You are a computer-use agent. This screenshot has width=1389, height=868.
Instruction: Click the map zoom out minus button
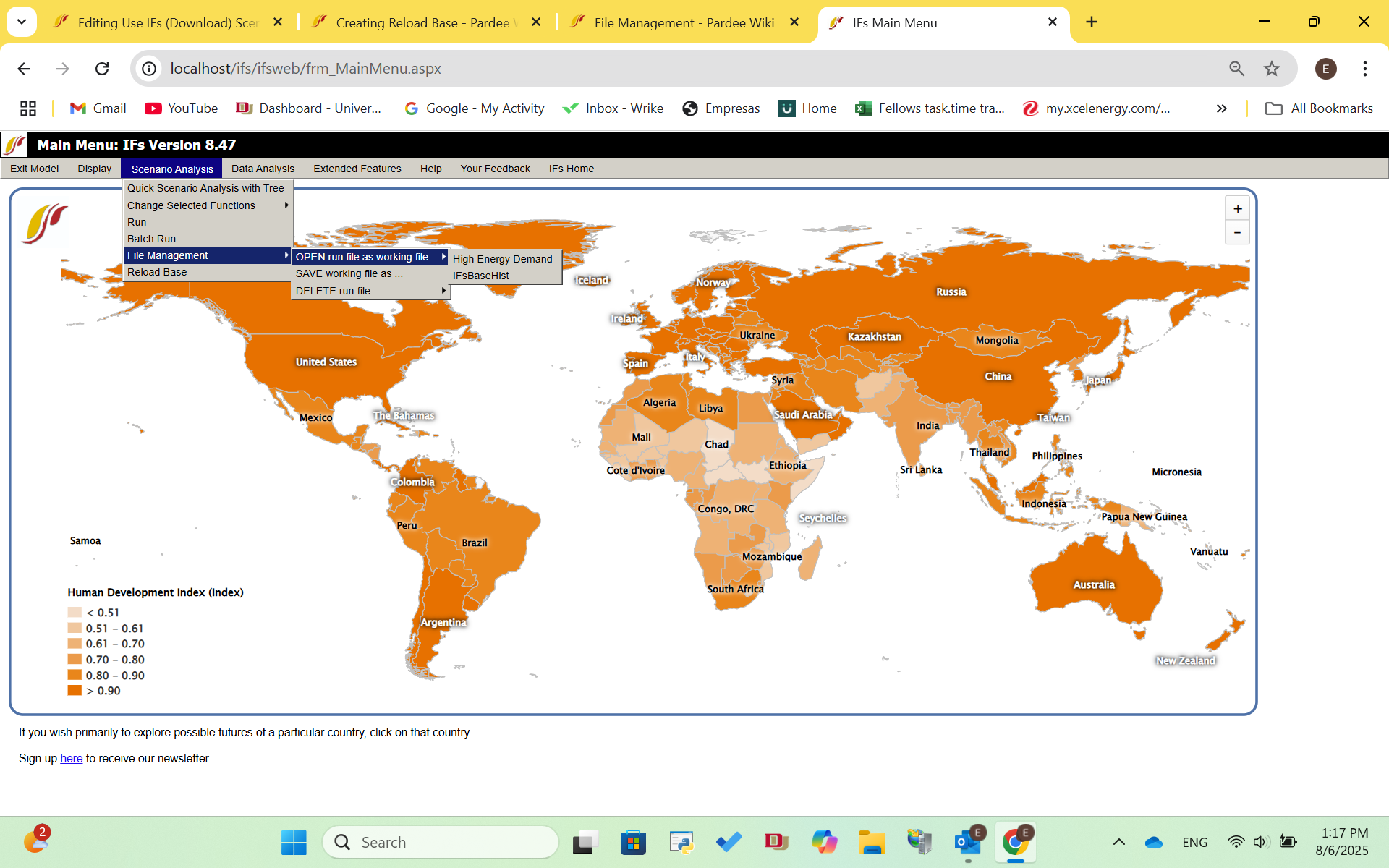click(x=1237, y=233)
